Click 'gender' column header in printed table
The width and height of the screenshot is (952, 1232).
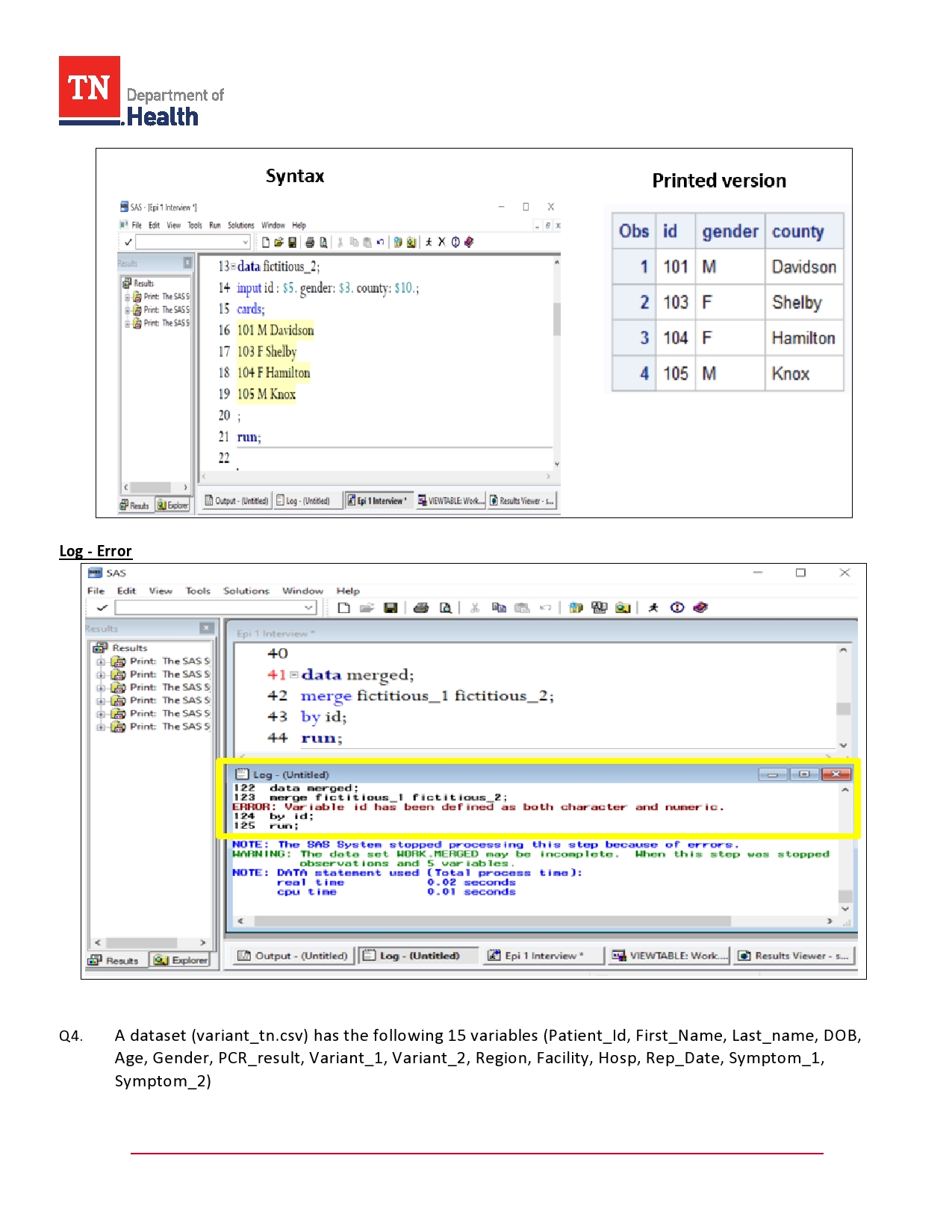730,231
